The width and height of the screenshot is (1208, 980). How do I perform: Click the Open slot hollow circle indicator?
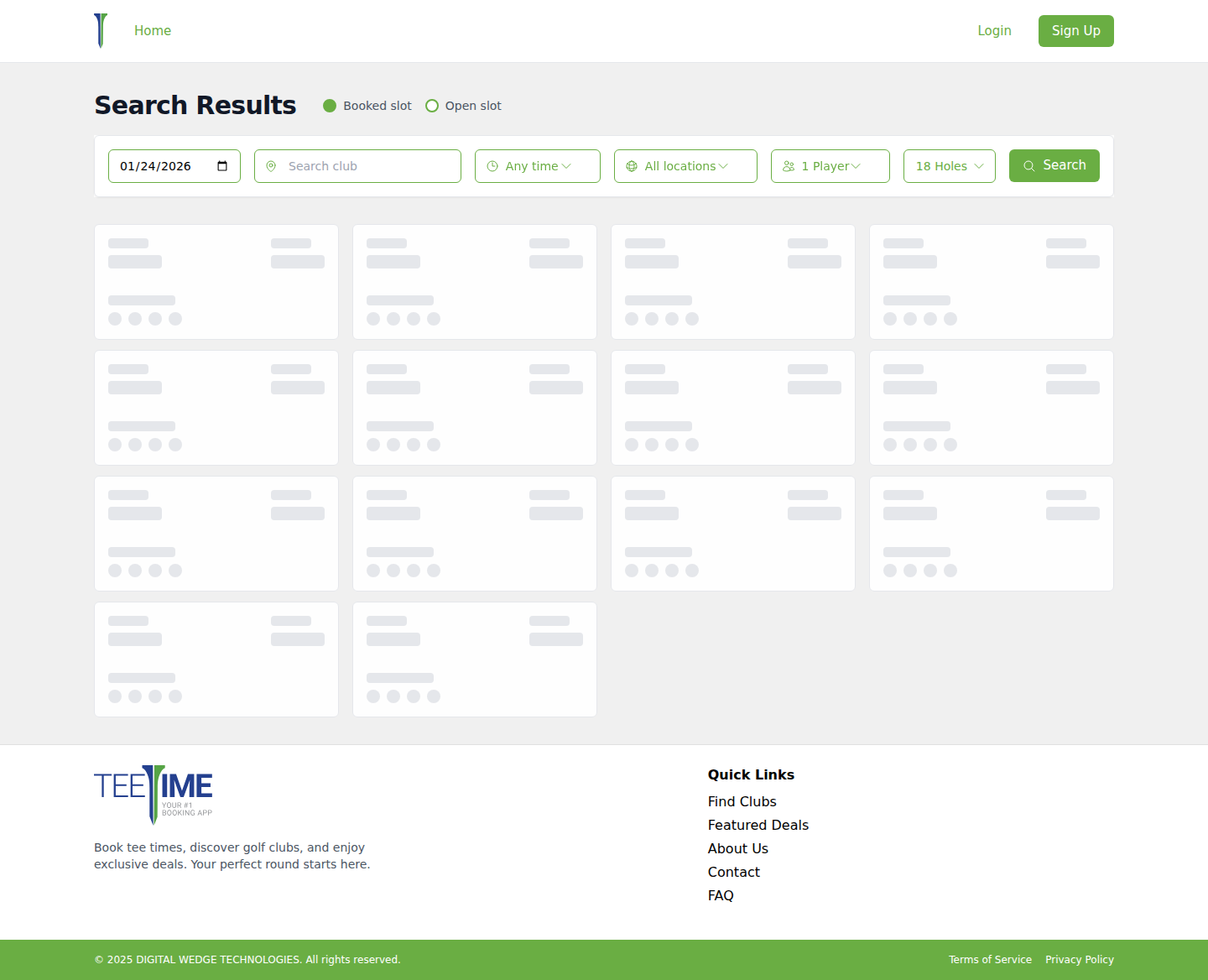(x=432, y=106)
